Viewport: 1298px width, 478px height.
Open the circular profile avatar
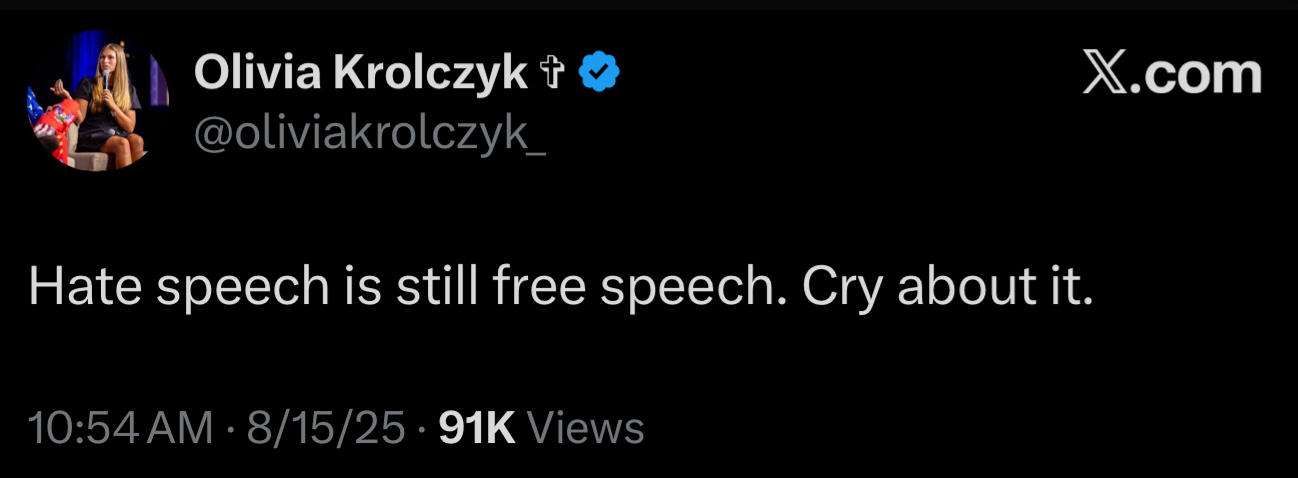point(97,101)
